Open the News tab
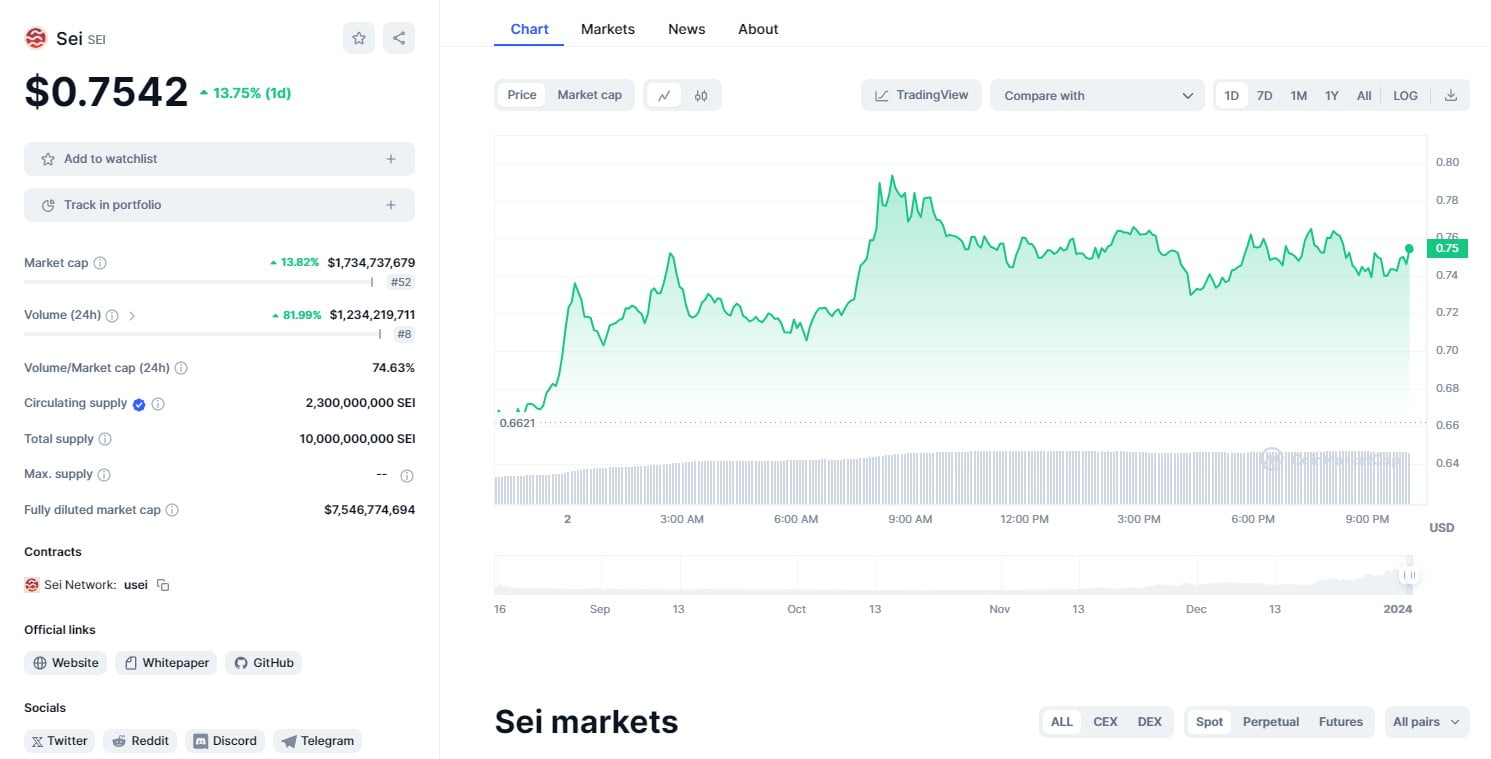The width and height of the screenshot is (1491, 759). coord(686,29)
